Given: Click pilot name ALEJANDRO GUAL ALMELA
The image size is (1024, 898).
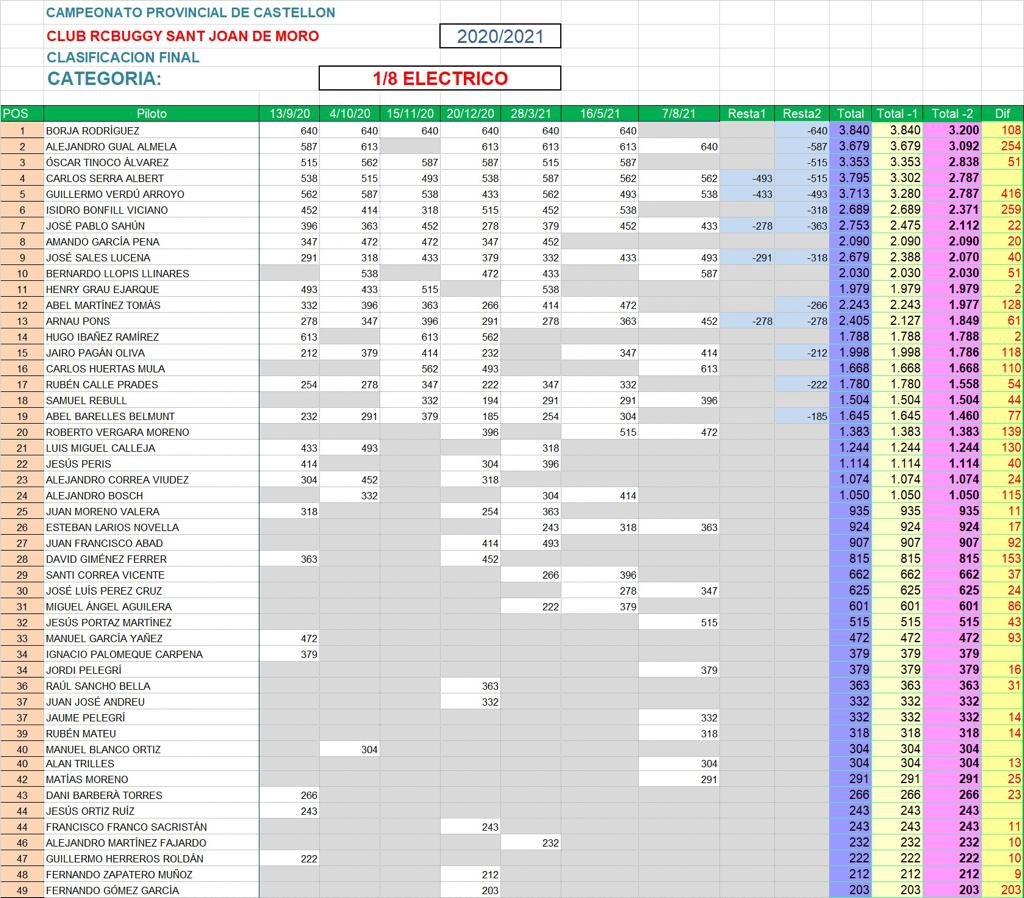Looking at the screenshot, I should [x=111, y=147].
